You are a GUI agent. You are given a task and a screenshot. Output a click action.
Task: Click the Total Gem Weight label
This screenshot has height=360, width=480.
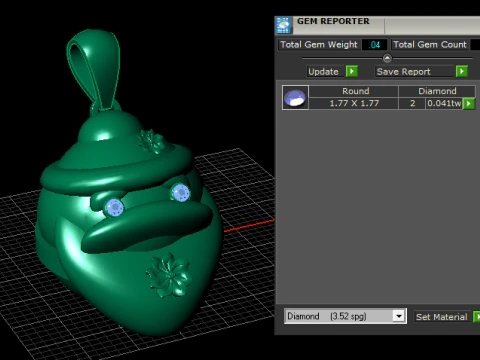(319, 45)
